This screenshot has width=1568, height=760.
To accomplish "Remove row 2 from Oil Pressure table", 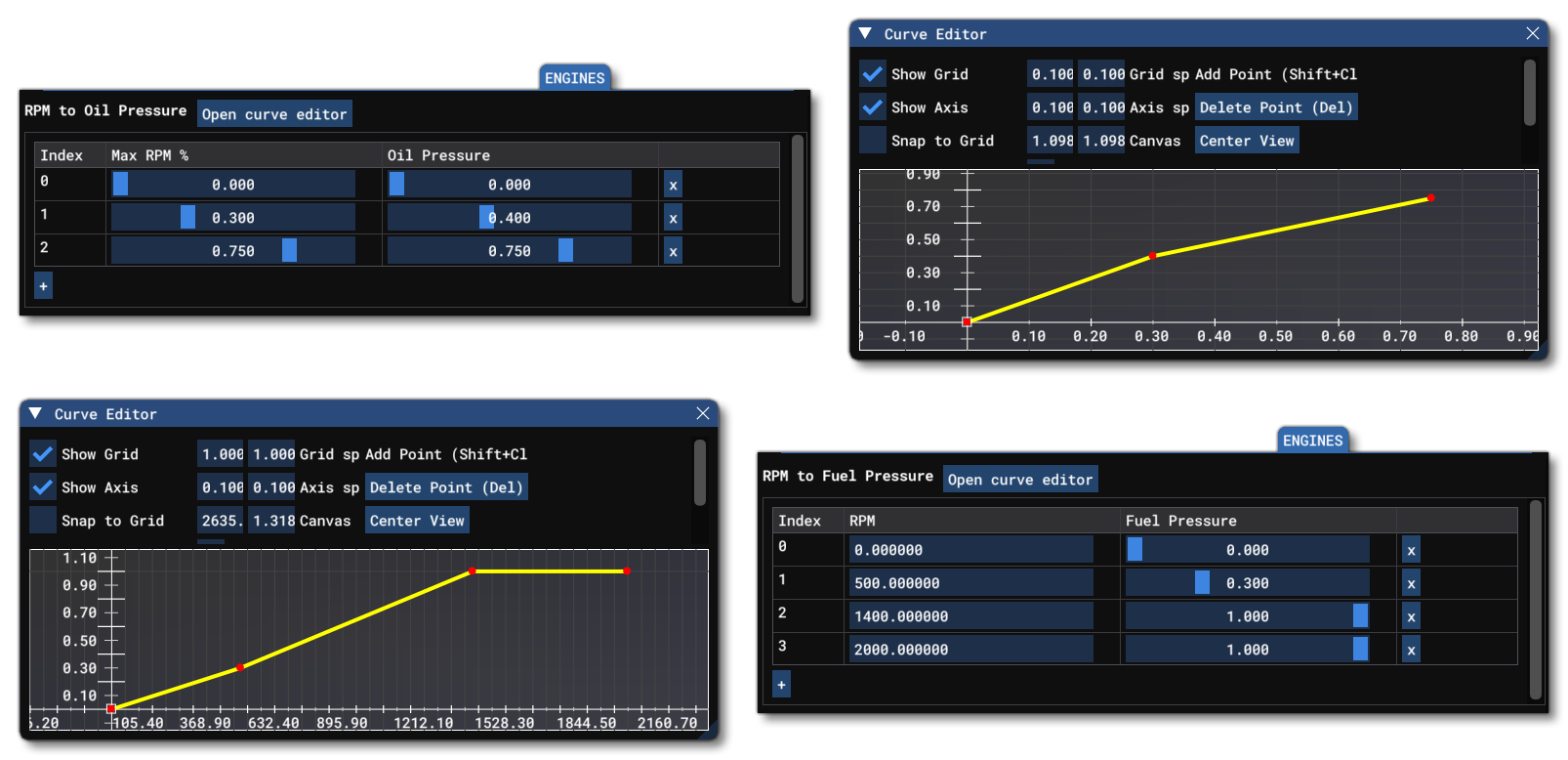I will (x=673, y=251).
